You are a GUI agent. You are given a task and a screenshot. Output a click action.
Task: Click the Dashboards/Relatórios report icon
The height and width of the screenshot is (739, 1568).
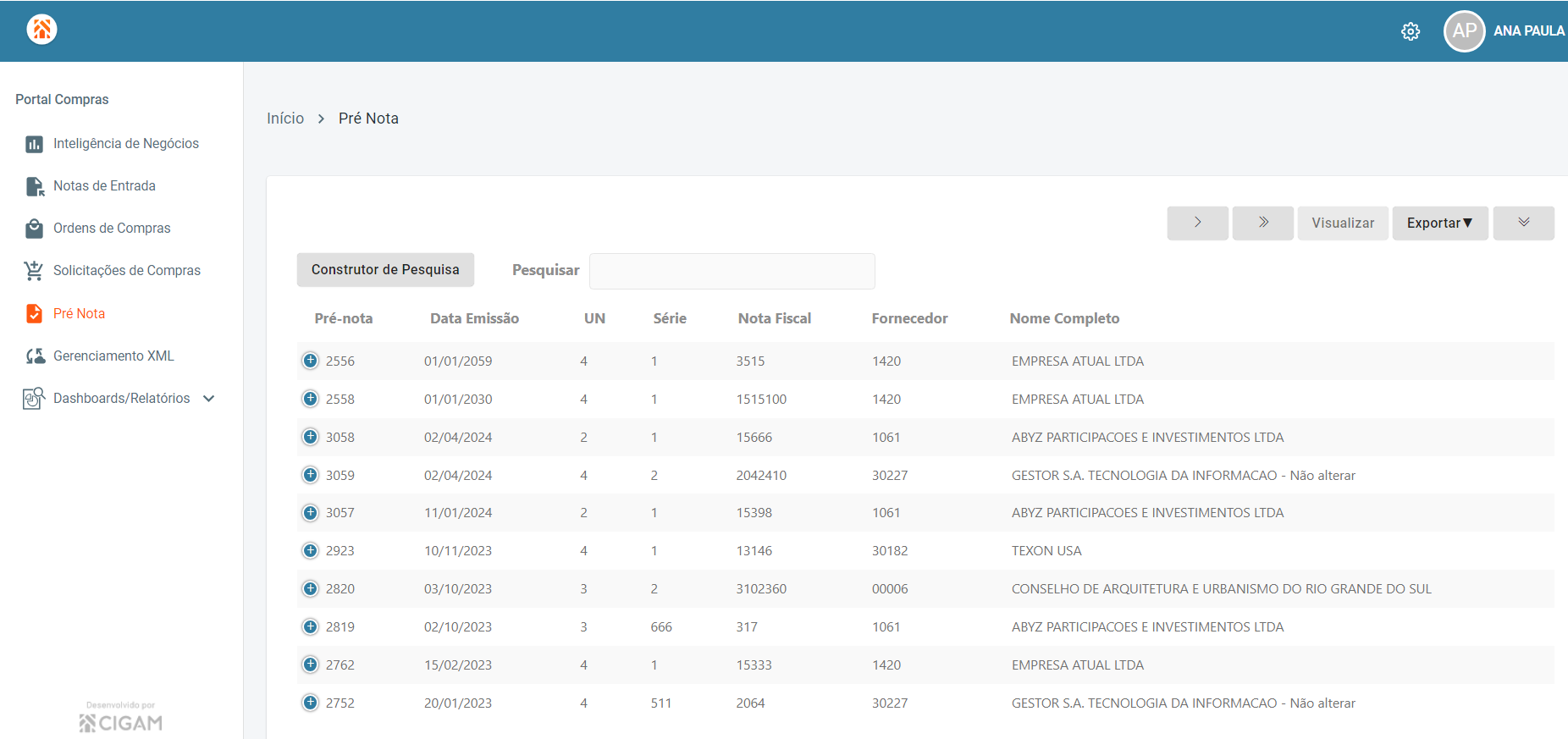pyautogui.click(x=34, y=398)
